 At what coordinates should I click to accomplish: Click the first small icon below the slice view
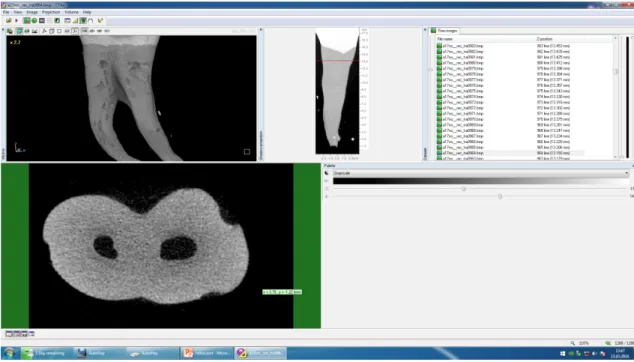coord(8,334)
